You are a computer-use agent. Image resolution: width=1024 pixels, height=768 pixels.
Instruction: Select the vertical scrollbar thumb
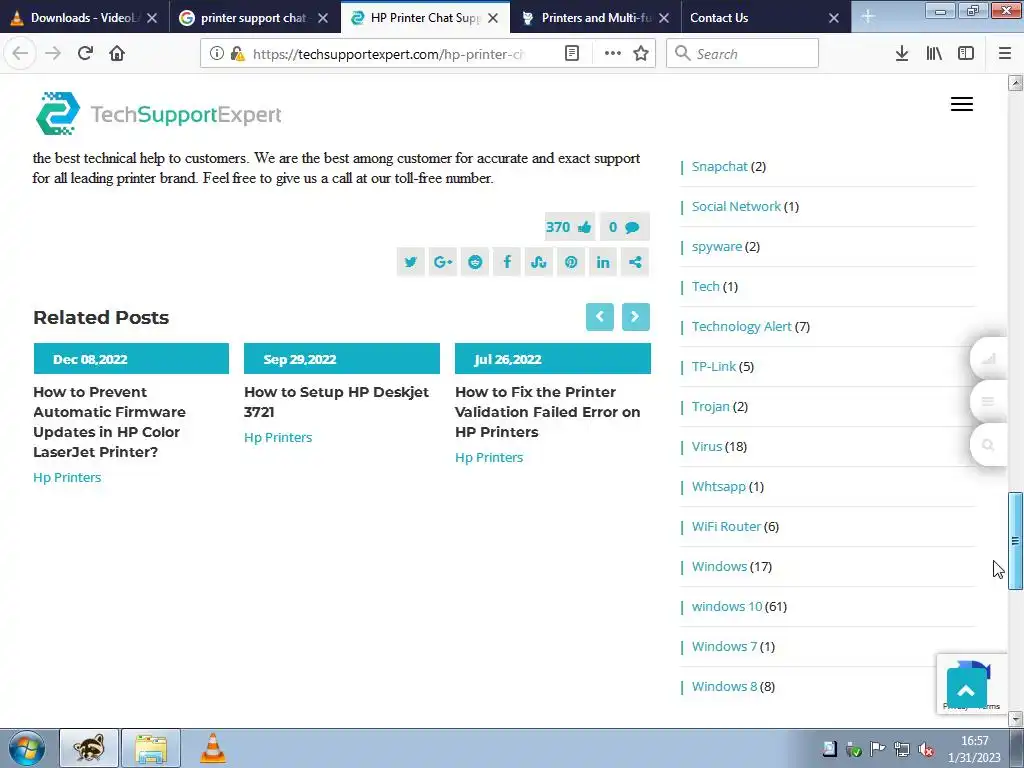[x=1015, y=540]
